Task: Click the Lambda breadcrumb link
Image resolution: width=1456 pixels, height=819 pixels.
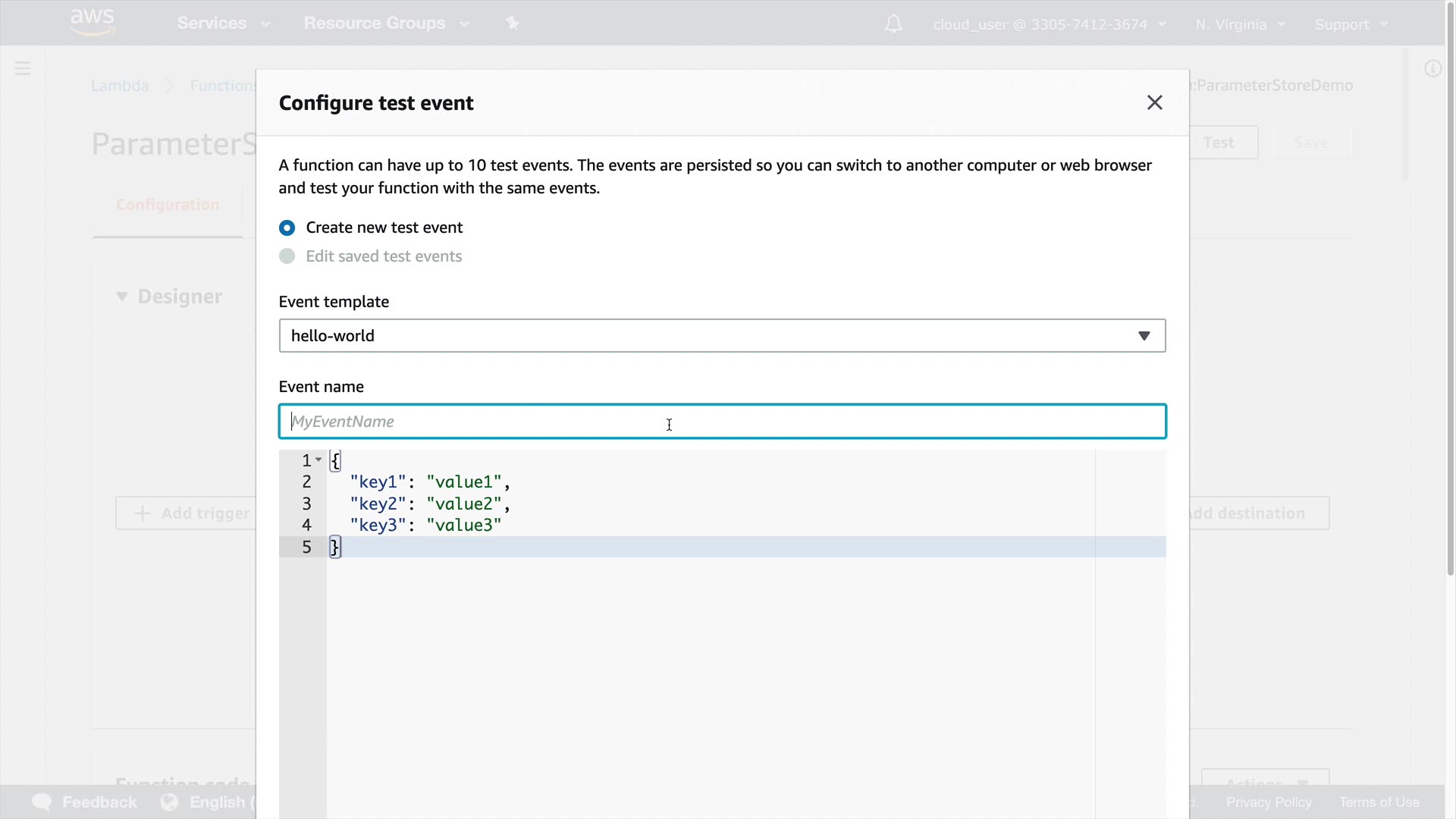Action: click(x=120, y=86)
